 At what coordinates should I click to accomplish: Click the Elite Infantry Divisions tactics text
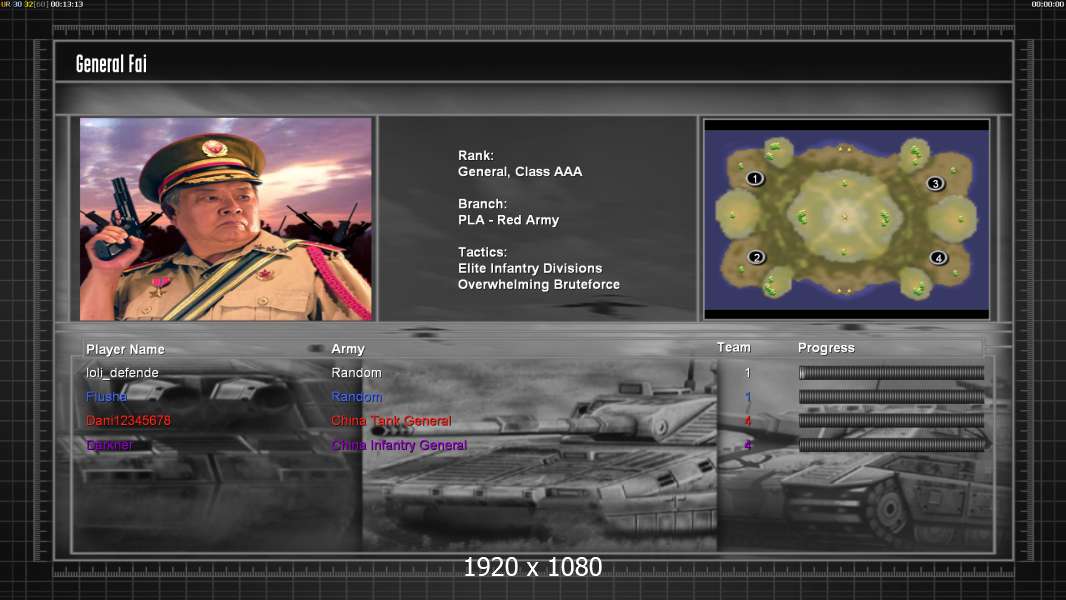click(x=530, y=268)
